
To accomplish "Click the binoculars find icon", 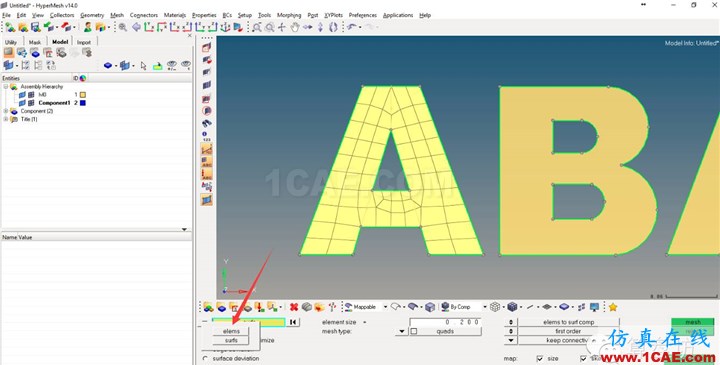I will click(206, 123).
